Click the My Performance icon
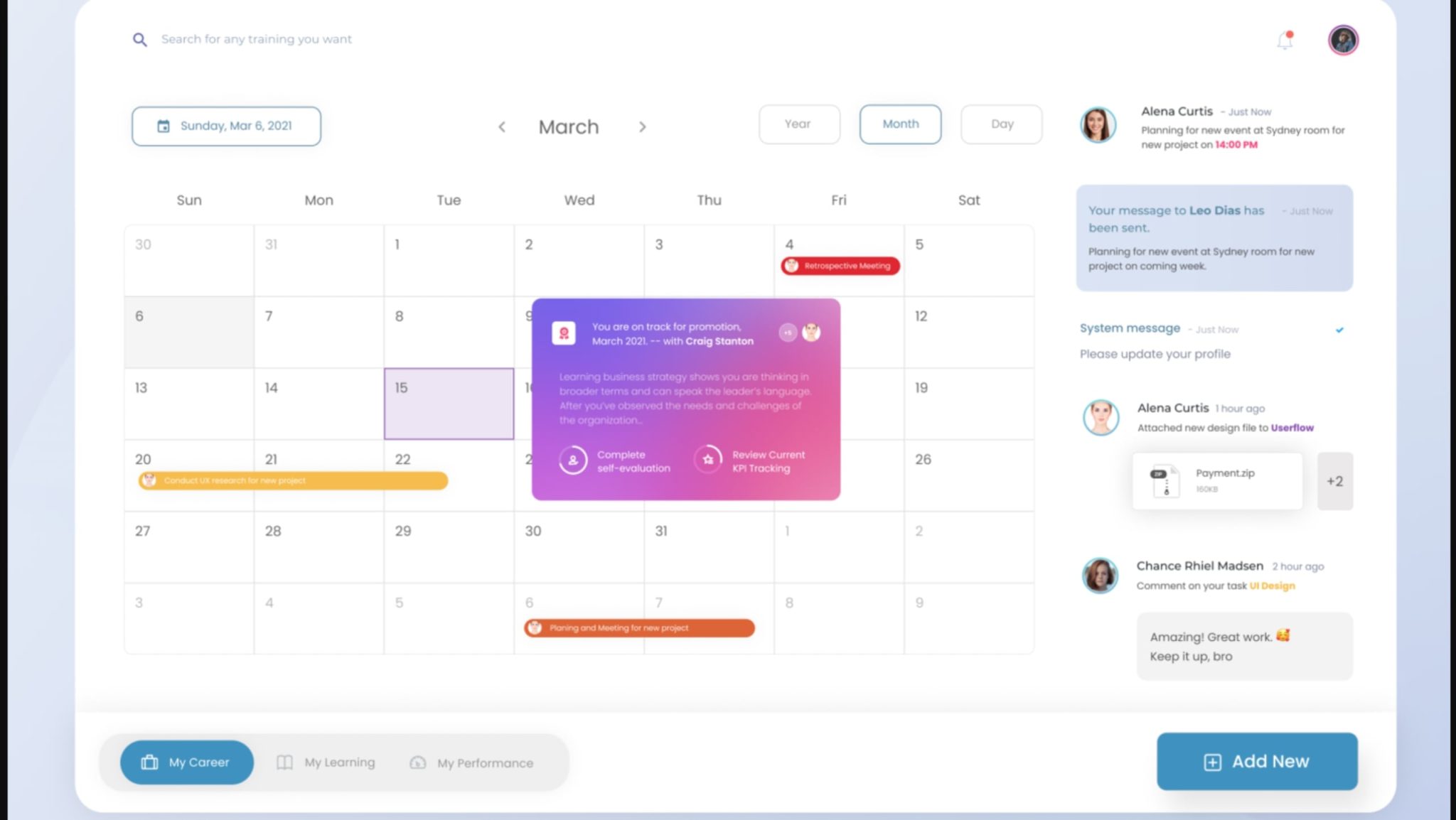This screenshot has width=1456, height=820. pyautogui.click(x=417, y=762)
